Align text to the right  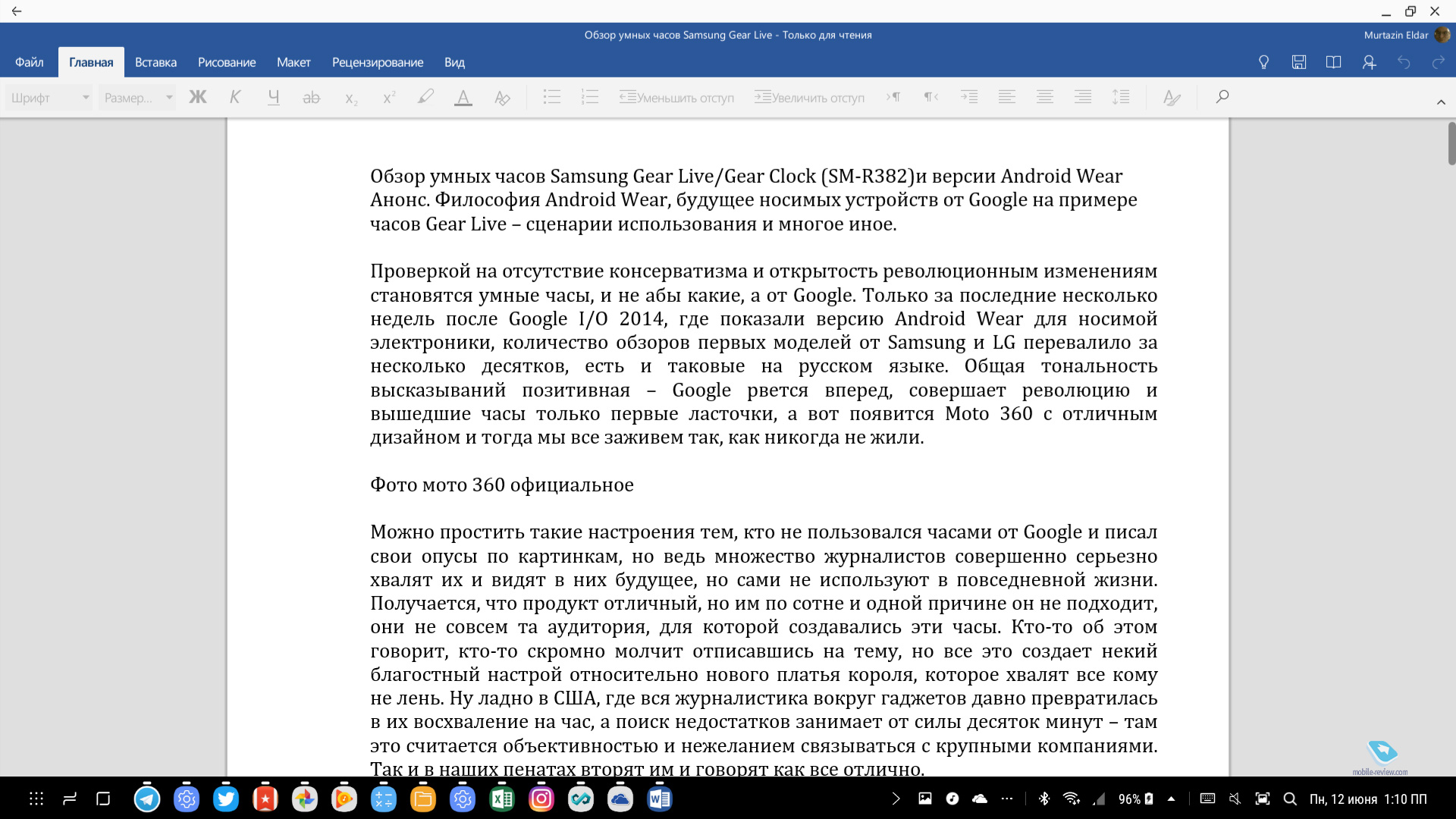[x=1083, y=97]
